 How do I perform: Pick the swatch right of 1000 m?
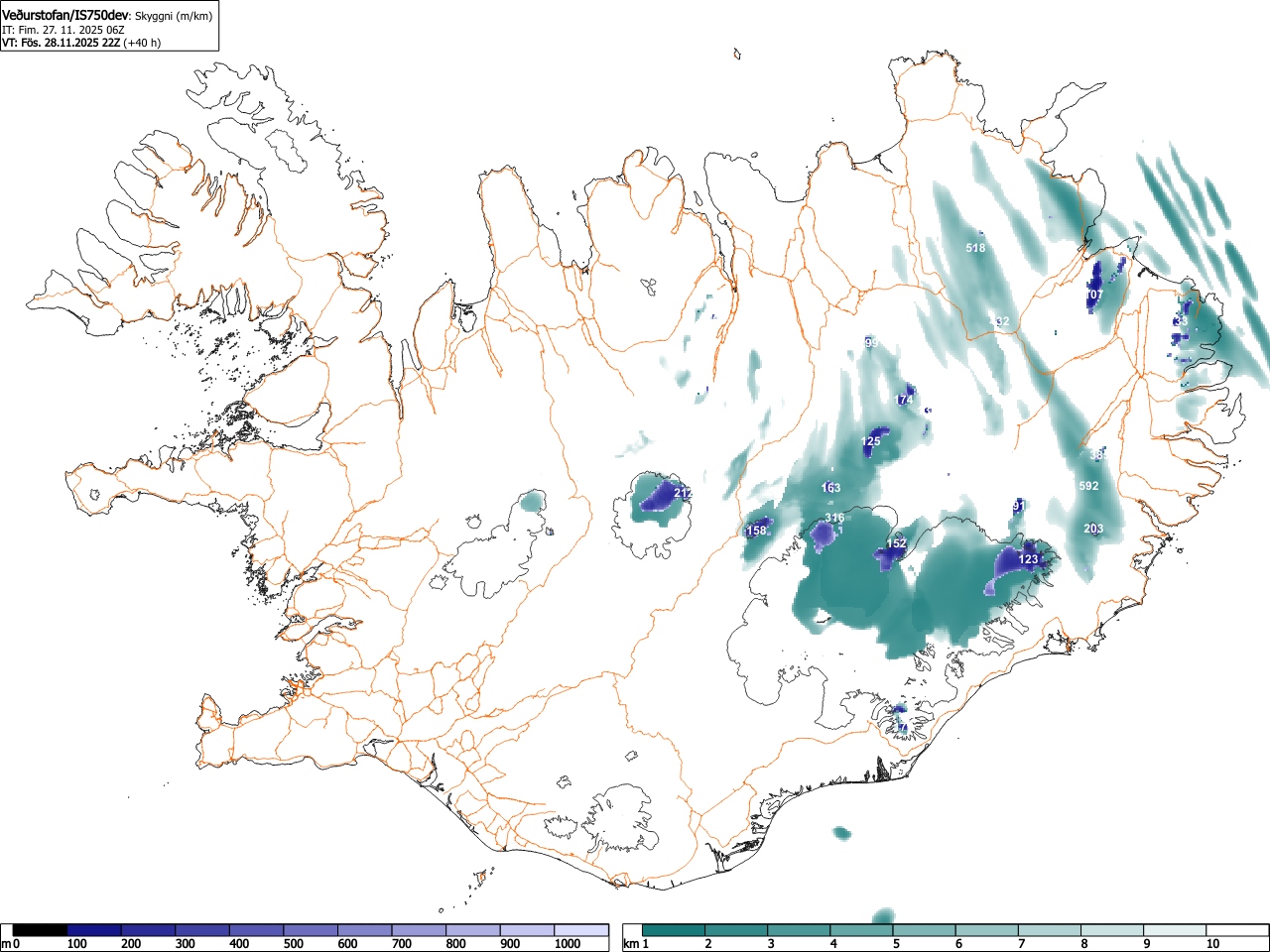pyautogui.click(x=581, y=930)
